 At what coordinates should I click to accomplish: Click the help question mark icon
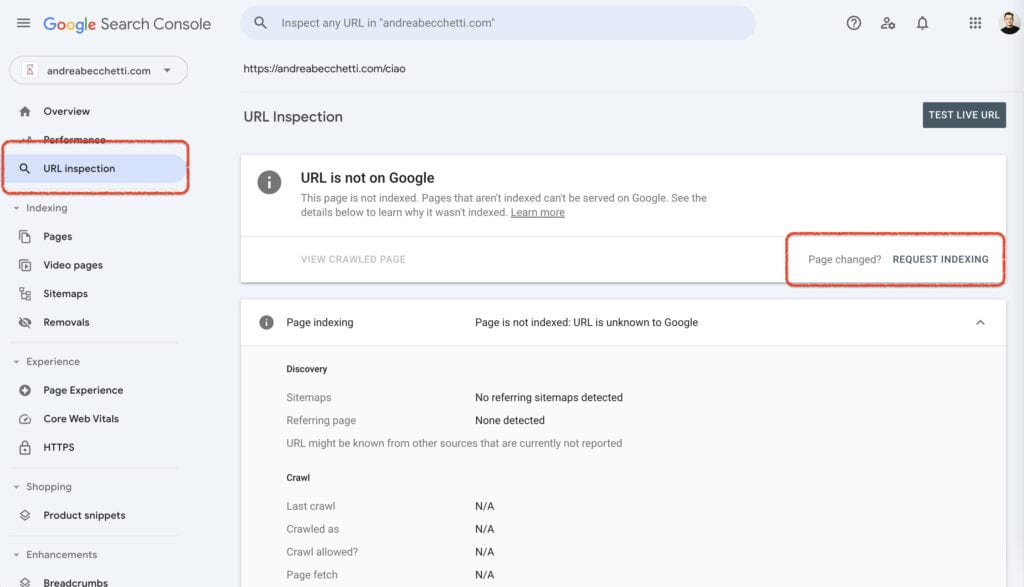pyautogui.click(x=854, y=24)
